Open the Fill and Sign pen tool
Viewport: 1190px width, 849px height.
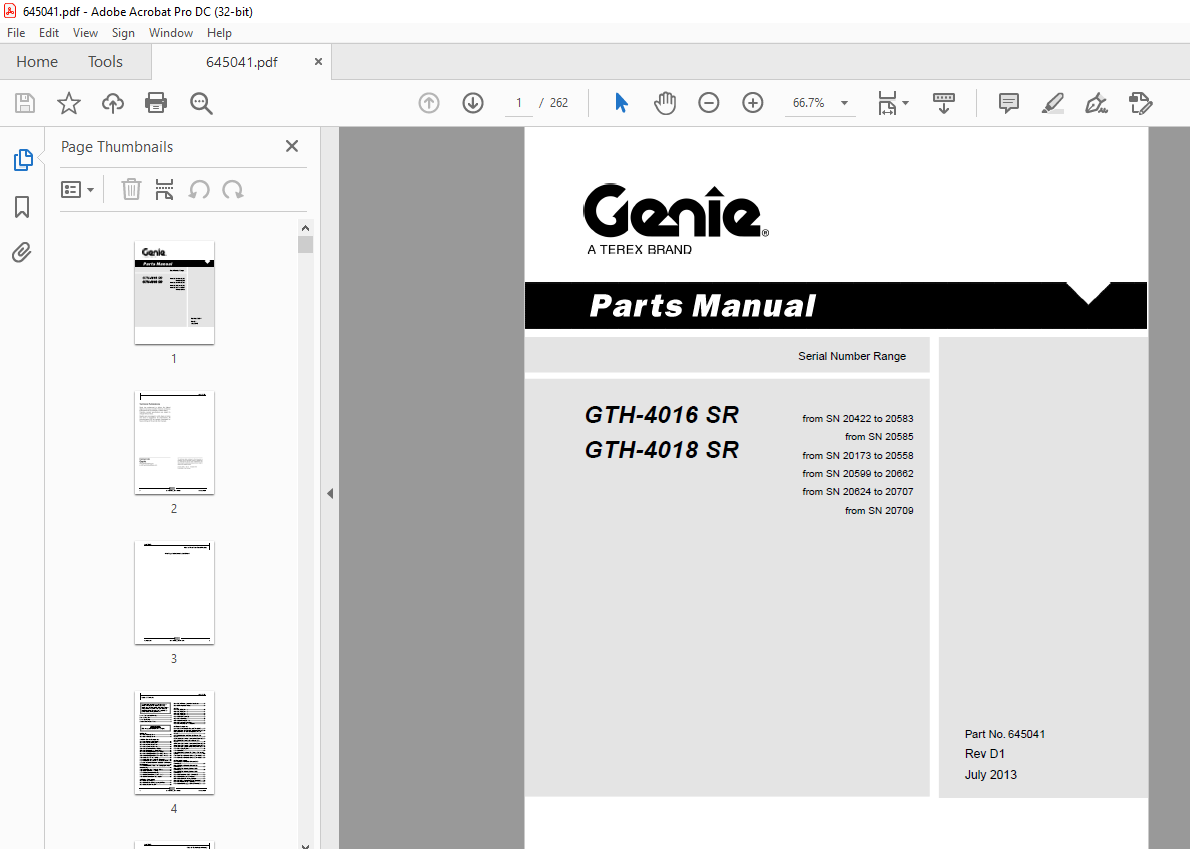tap(1097, 103)
